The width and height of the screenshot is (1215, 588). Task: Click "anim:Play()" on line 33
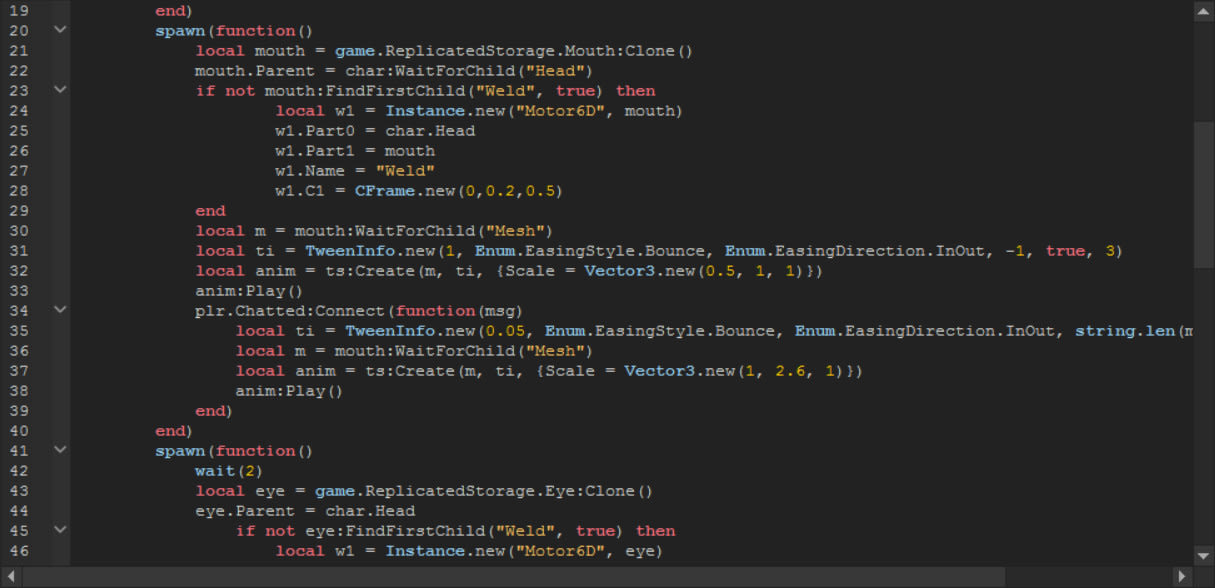point(249,290)
